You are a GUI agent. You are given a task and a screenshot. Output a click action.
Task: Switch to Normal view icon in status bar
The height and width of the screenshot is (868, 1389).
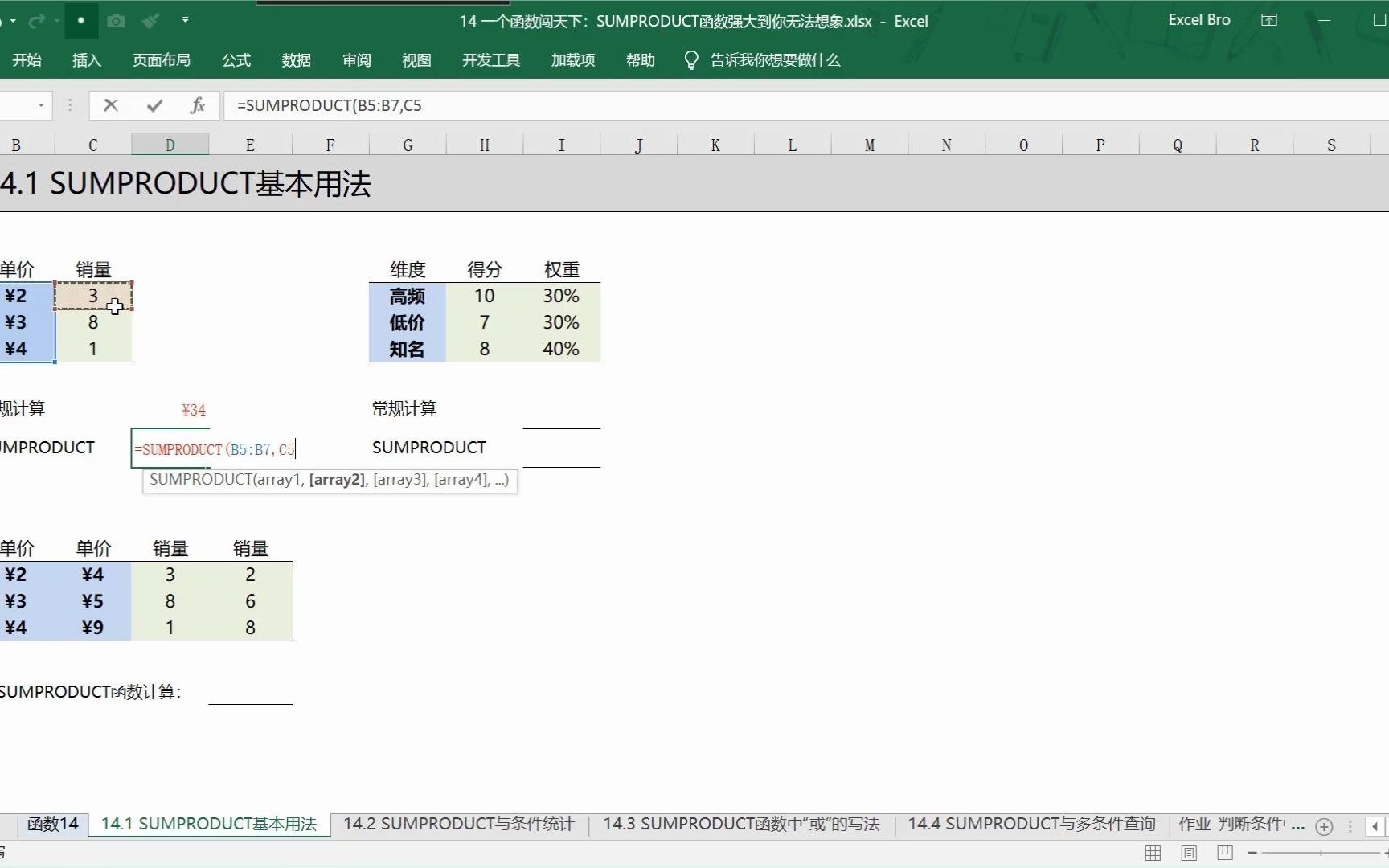point(1153,853)
